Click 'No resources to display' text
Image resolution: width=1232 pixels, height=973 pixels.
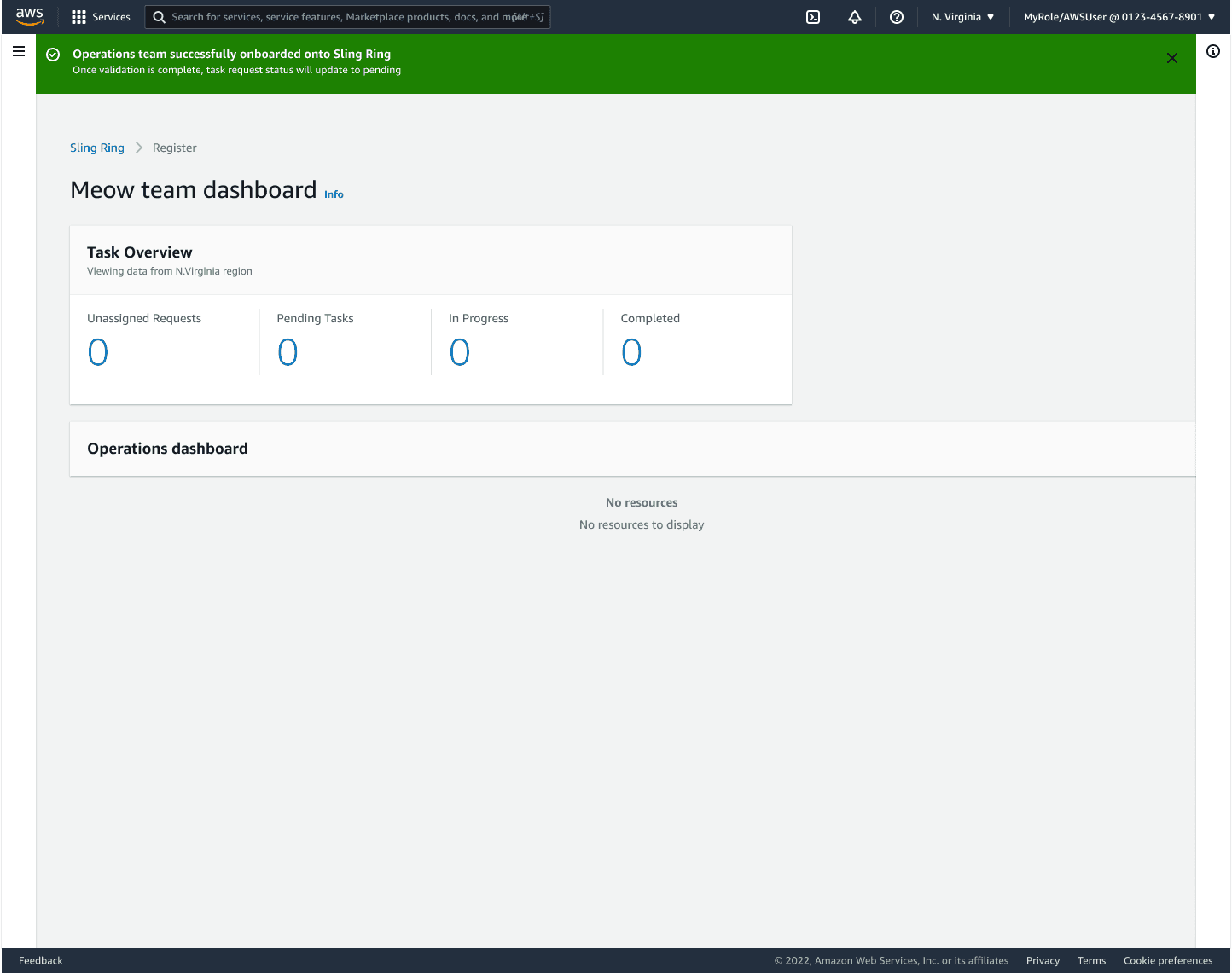[x=642, y=524]
